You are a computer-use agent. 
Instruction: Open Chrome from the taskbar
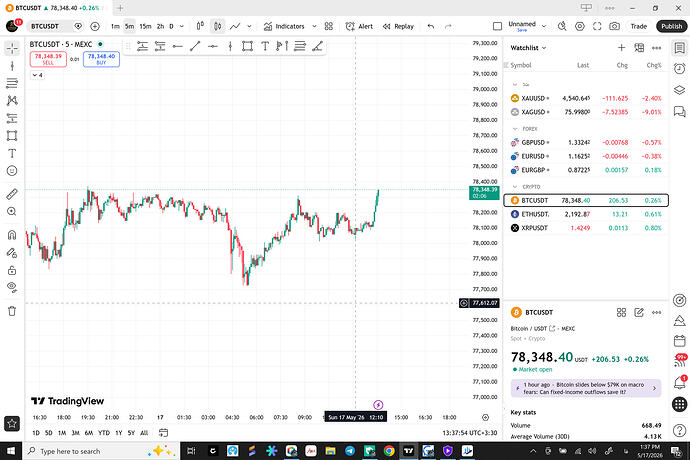click(x=389, y=451)
